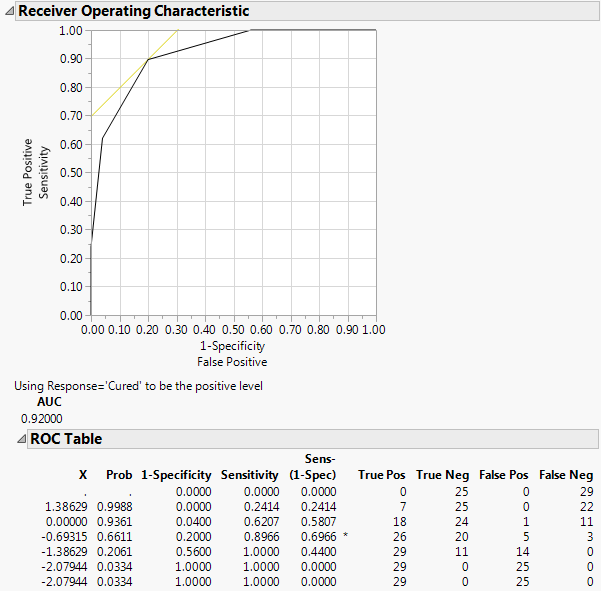This screenshot has width=601, height=591.
Task: Select the True Neg column header
Action: point(443,475)
